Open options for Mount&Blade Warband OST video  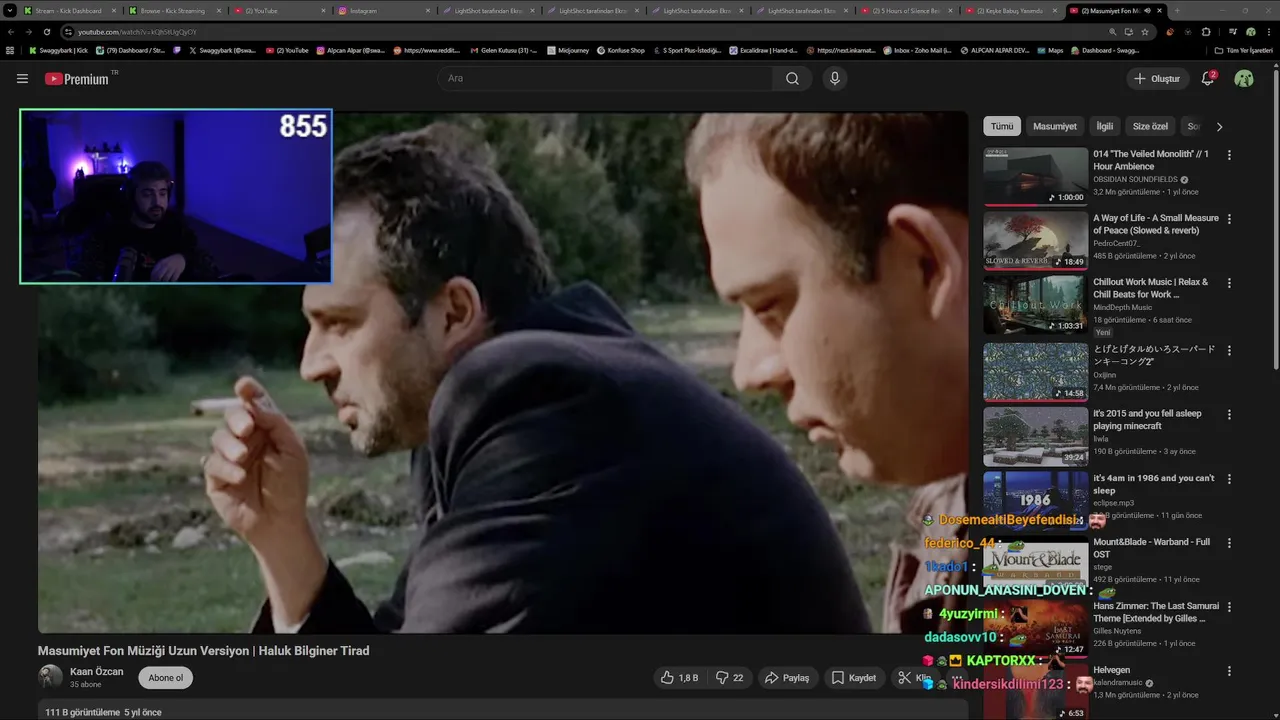(1229, 543)
